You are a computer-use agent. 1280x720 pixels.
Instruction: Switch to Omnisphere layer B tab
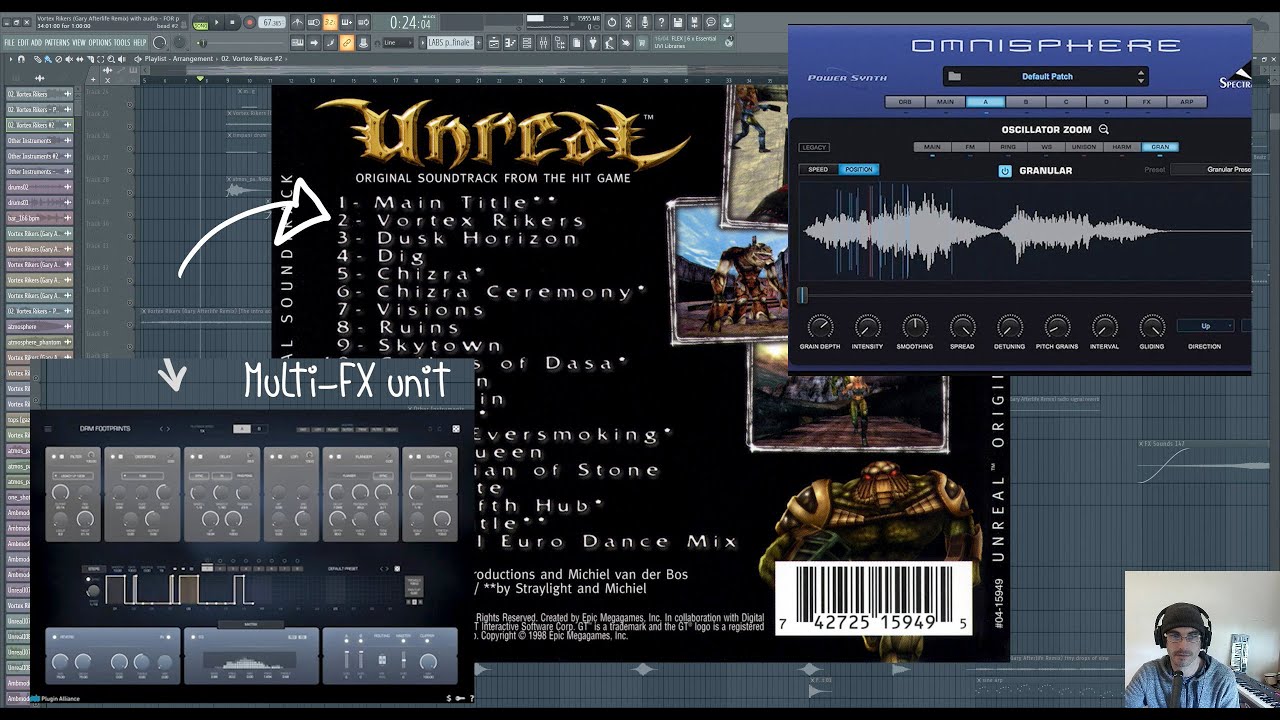click(1026, 102)
